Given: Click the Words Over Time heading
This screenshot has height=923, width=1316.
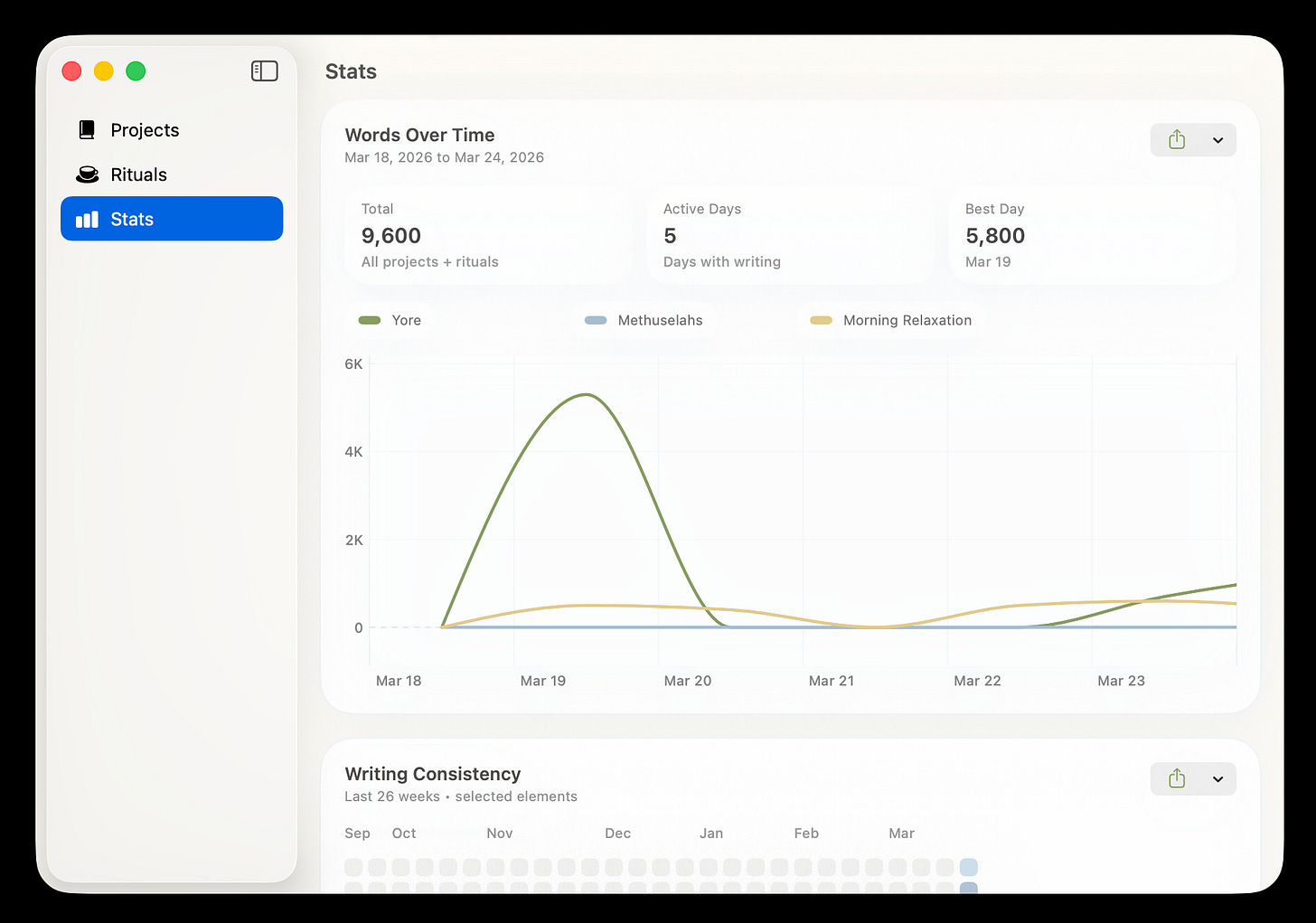Looking at the screenshot, I should point(419,135).
